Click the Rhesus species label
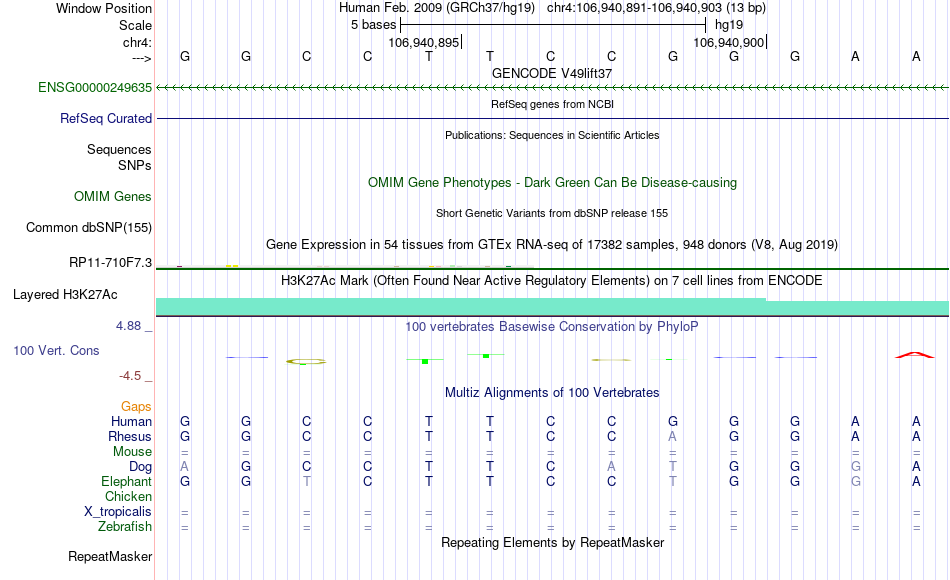Viewport: 950px width, 580px height. (130, 436)
